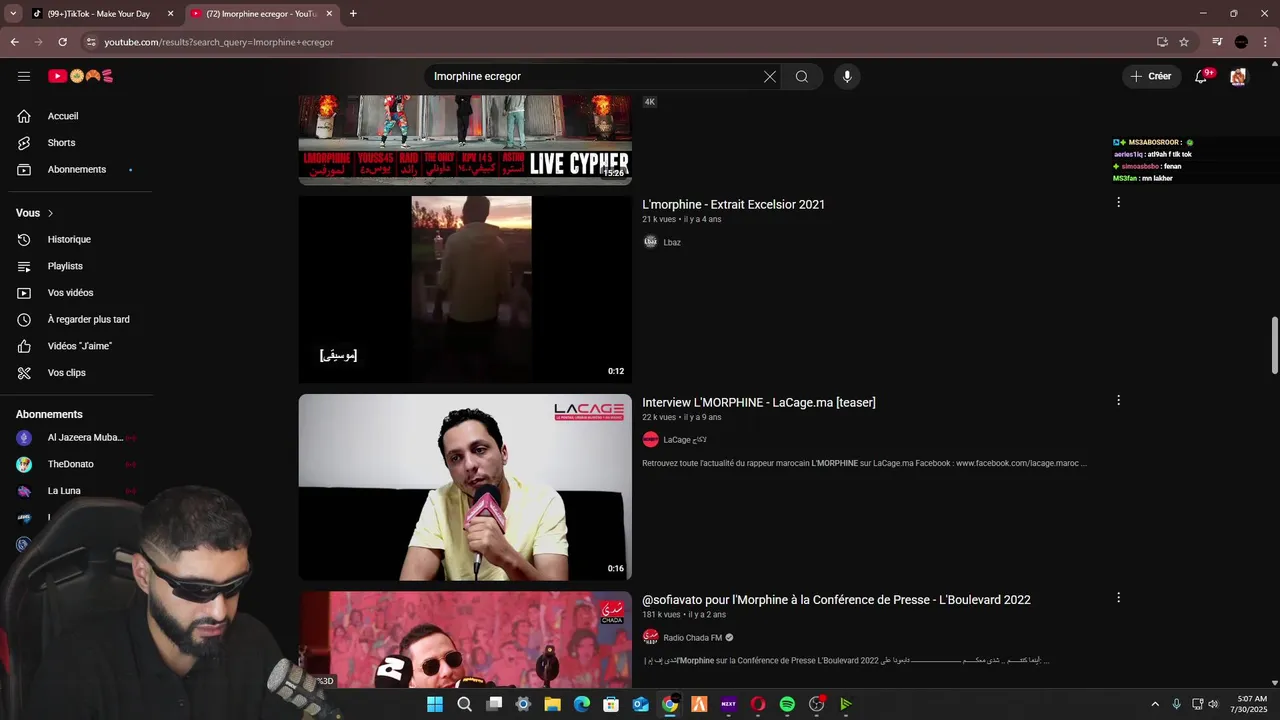Open Interview L'MORPHINE - LaCage.ma title

[x=759, y=403]
